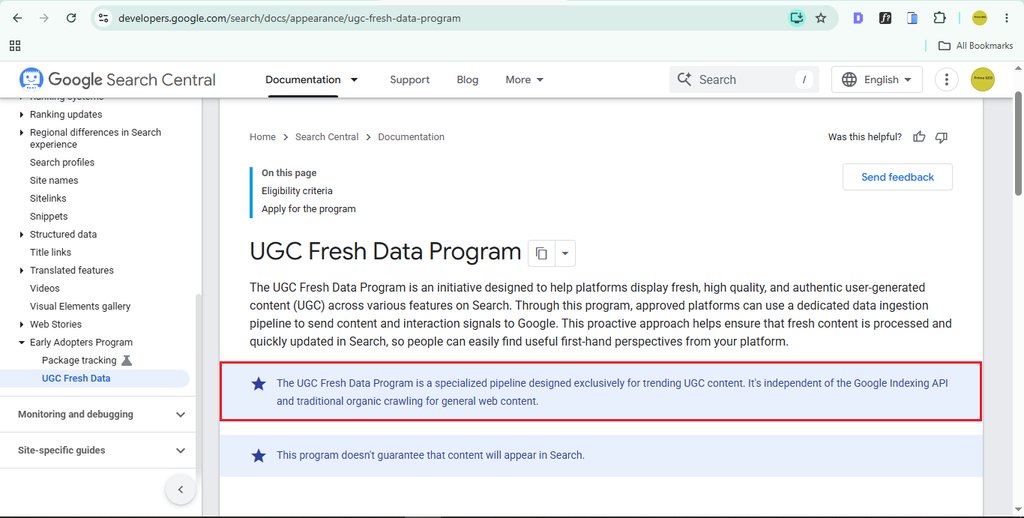Image resolution: width=1024 pixels, height=518 pixels.
Task: Open Snippets in the sidebar
Action: pos(48,216)
